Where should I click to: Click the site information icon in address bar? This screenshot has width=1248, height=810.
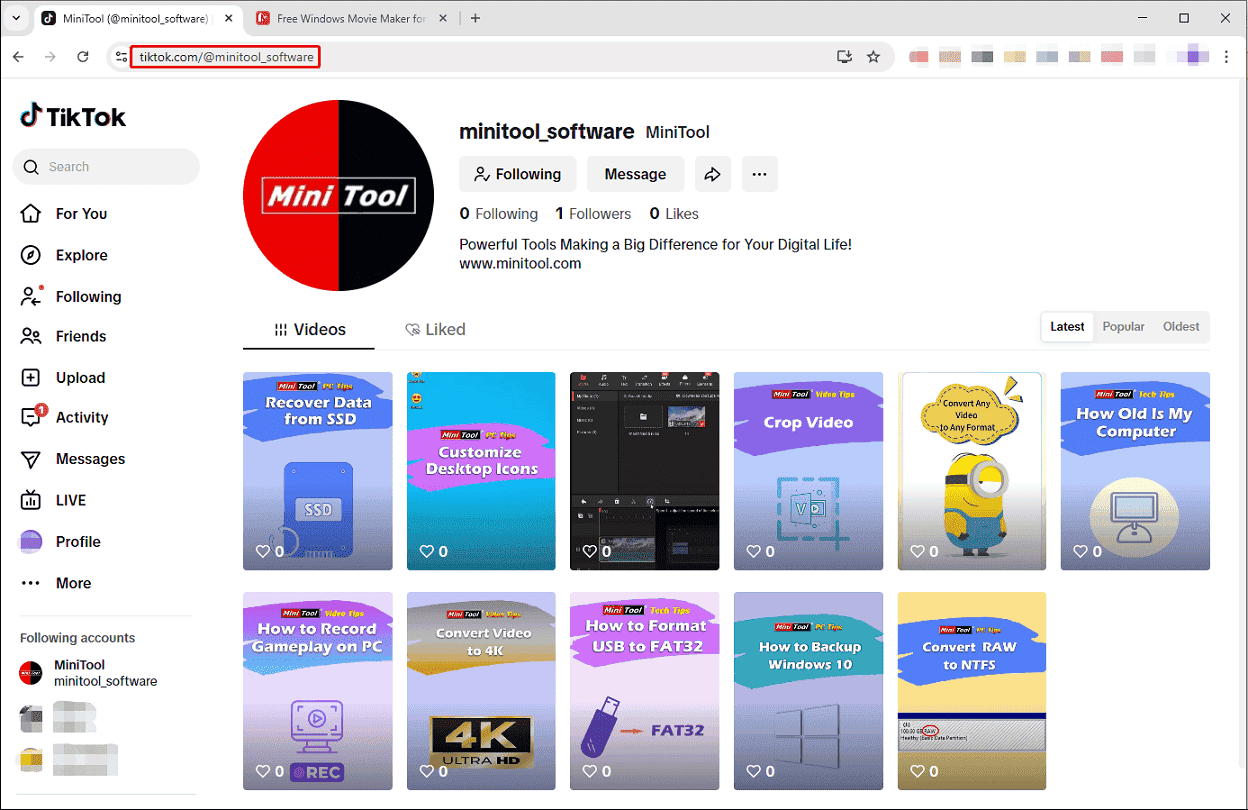120,57
